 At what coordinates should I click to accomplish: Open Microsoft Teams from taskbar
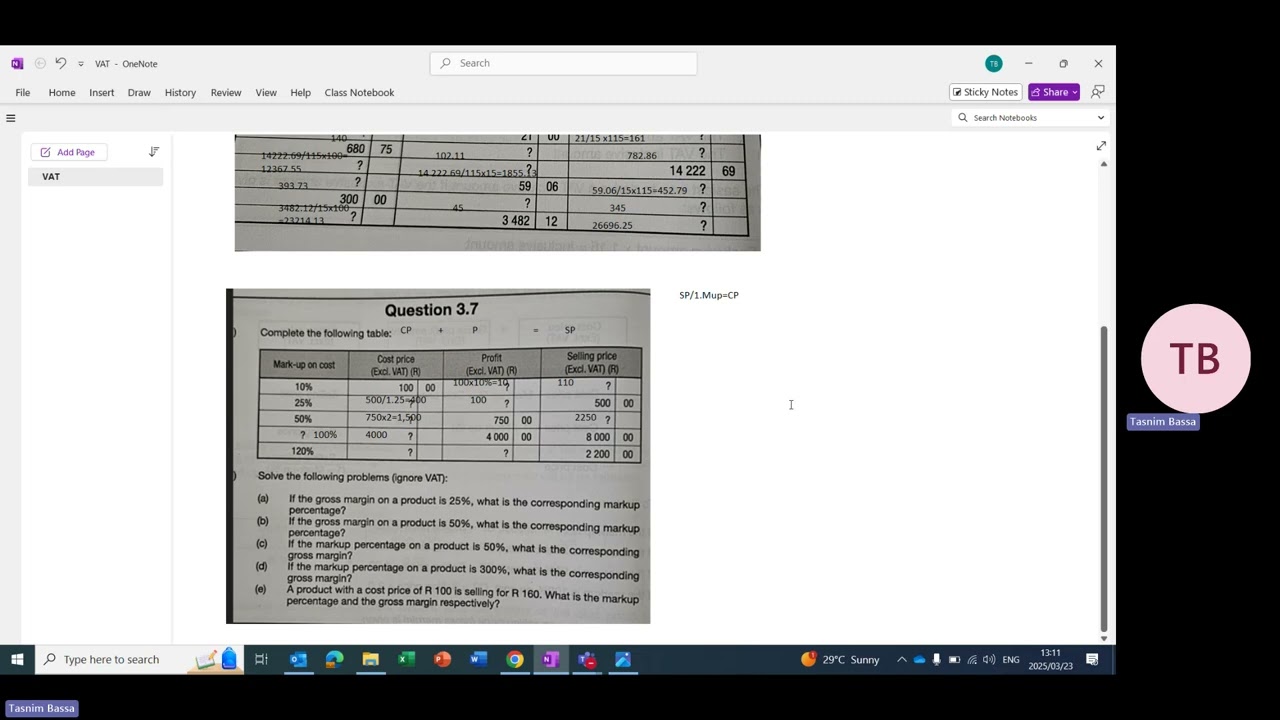pos(587,659)
